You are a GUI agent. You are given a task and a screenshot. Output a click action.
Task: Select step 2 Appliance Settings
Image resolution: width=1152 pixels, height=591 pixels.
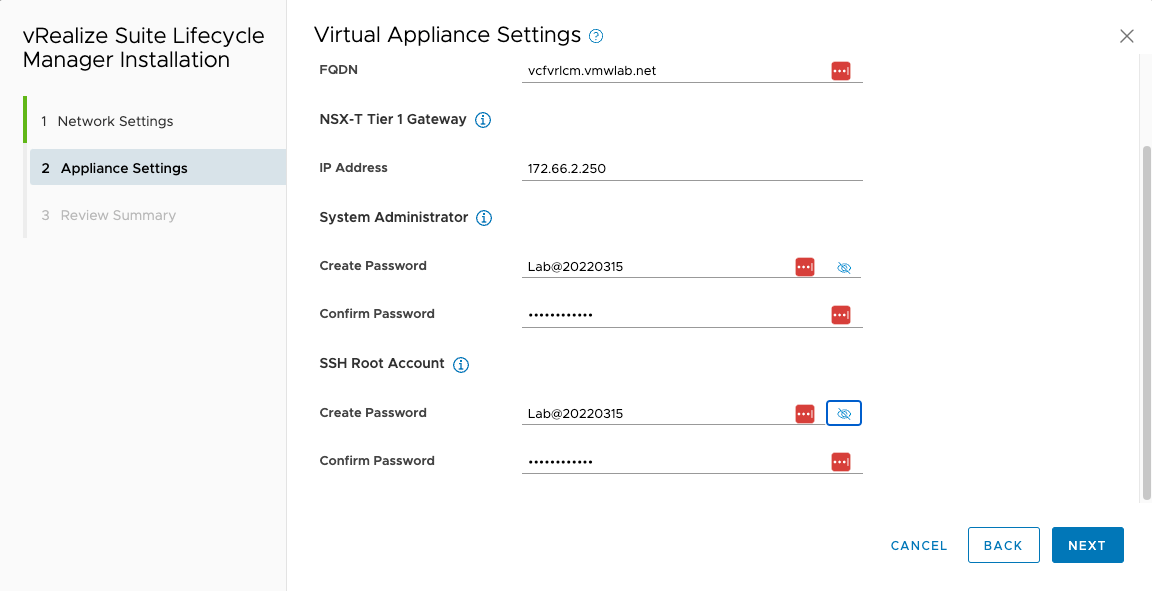pos(158,168)
